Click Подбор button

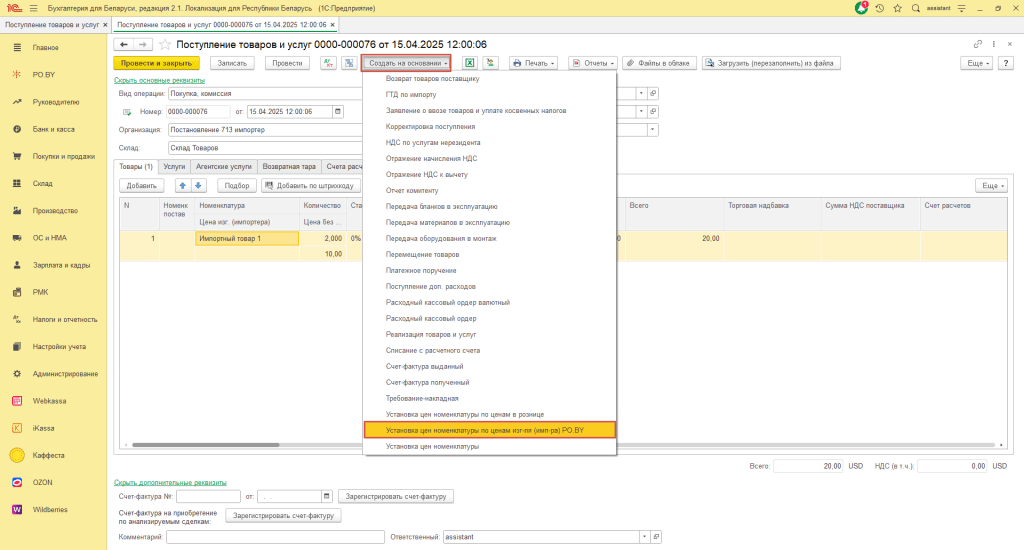(x=236, y=186)
